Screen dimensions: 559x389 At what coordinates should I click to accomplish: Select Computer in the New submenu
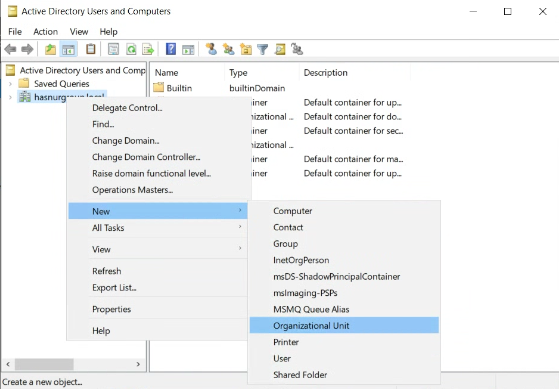[344, 211]
